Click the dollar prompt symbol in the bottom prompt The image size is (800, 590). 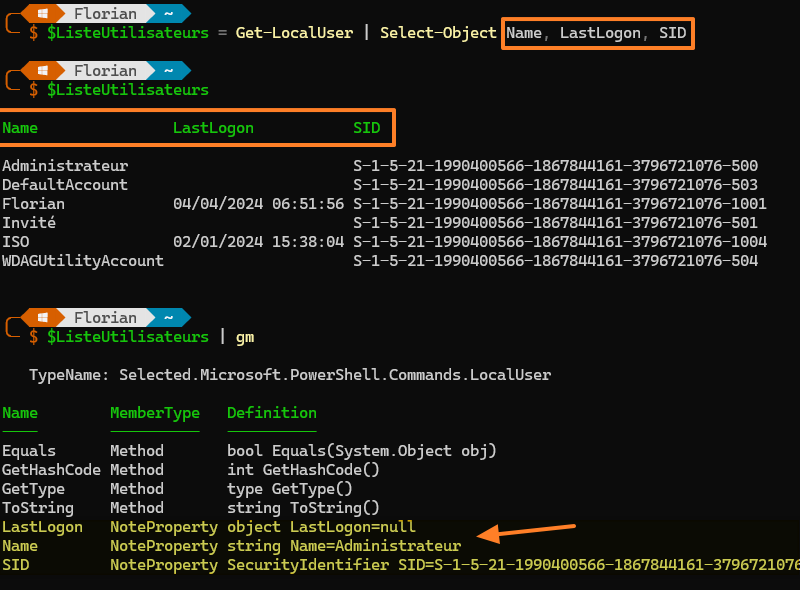33,337
